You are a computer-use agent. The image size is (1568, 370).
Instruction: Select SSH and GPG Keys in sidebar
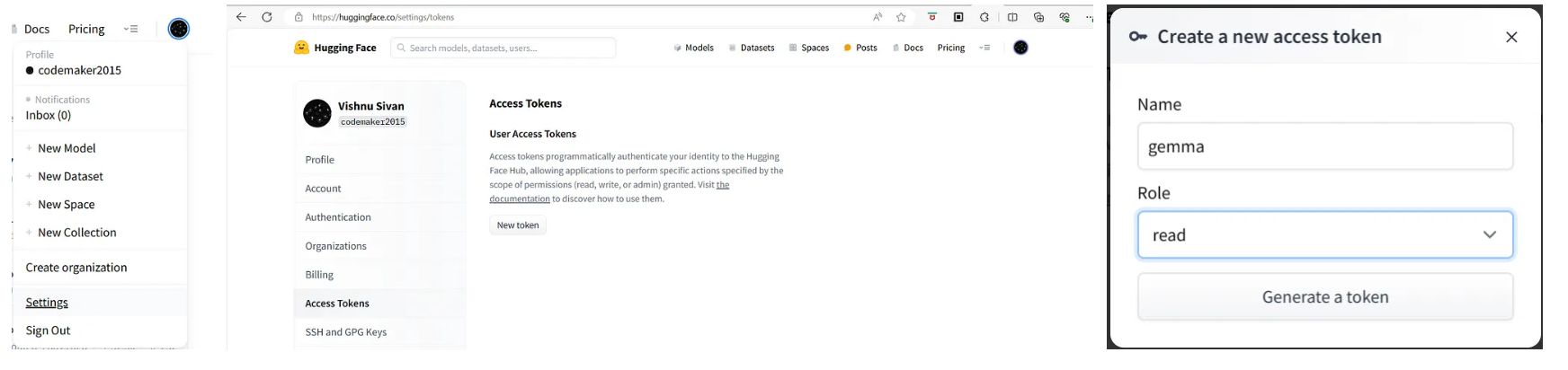coord(379,332)
